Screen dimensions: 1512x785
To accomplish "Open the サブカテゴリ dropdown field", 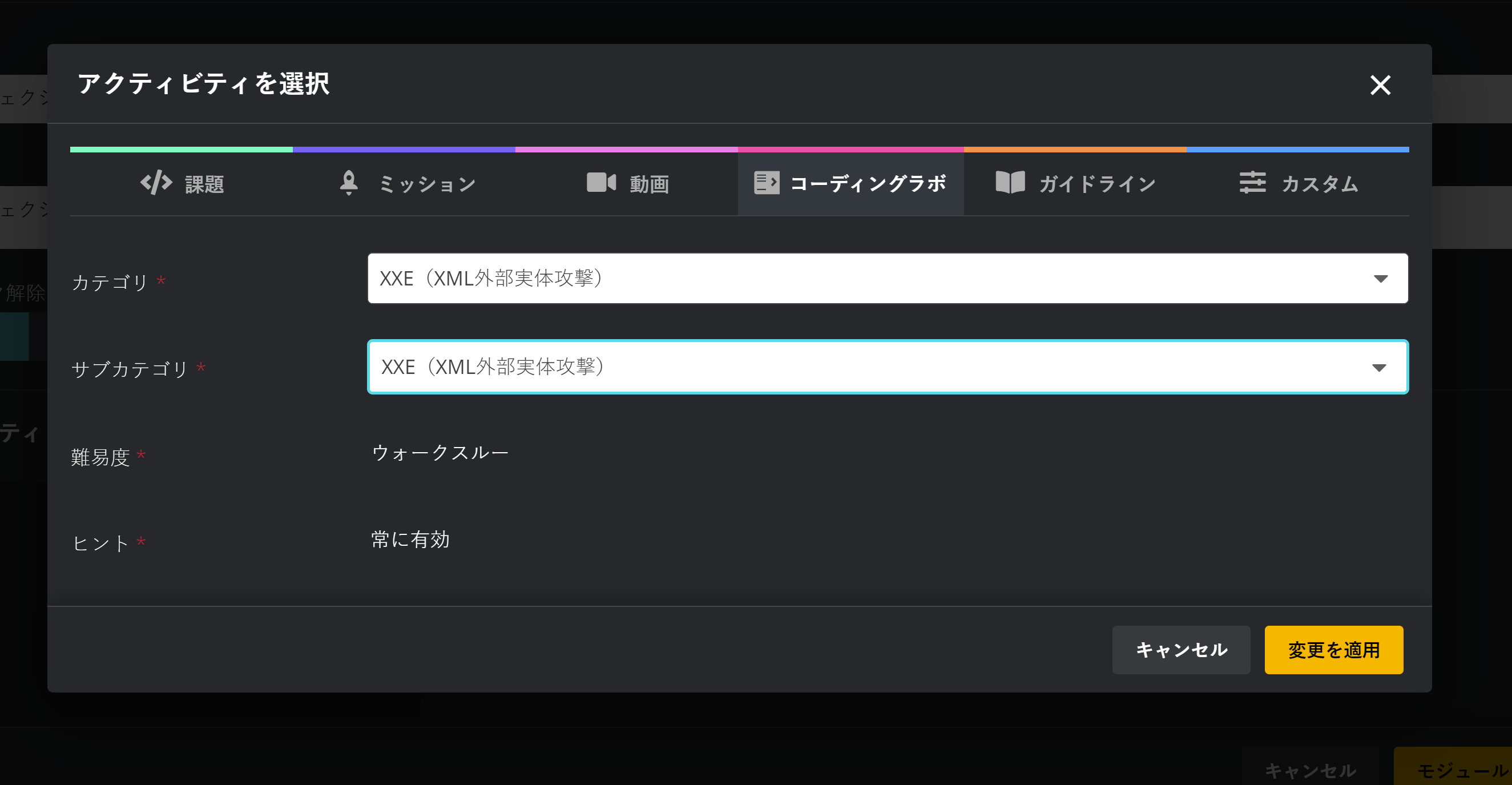I will coord(888,367).
